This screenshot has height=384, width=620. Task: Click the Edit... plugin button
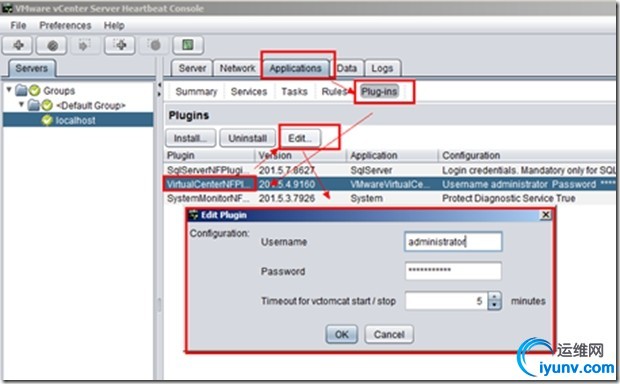(300, 138)
